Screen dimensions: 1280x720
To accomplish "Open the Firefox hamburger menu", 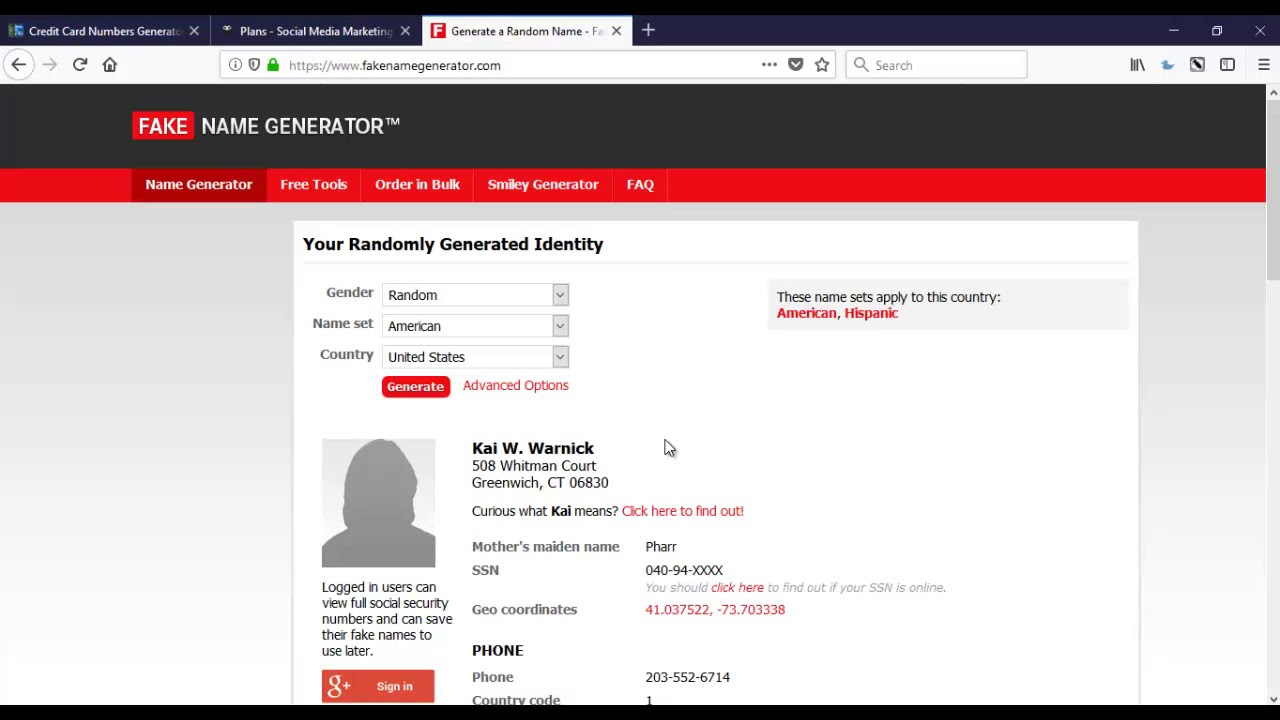I will point(1263,65).
